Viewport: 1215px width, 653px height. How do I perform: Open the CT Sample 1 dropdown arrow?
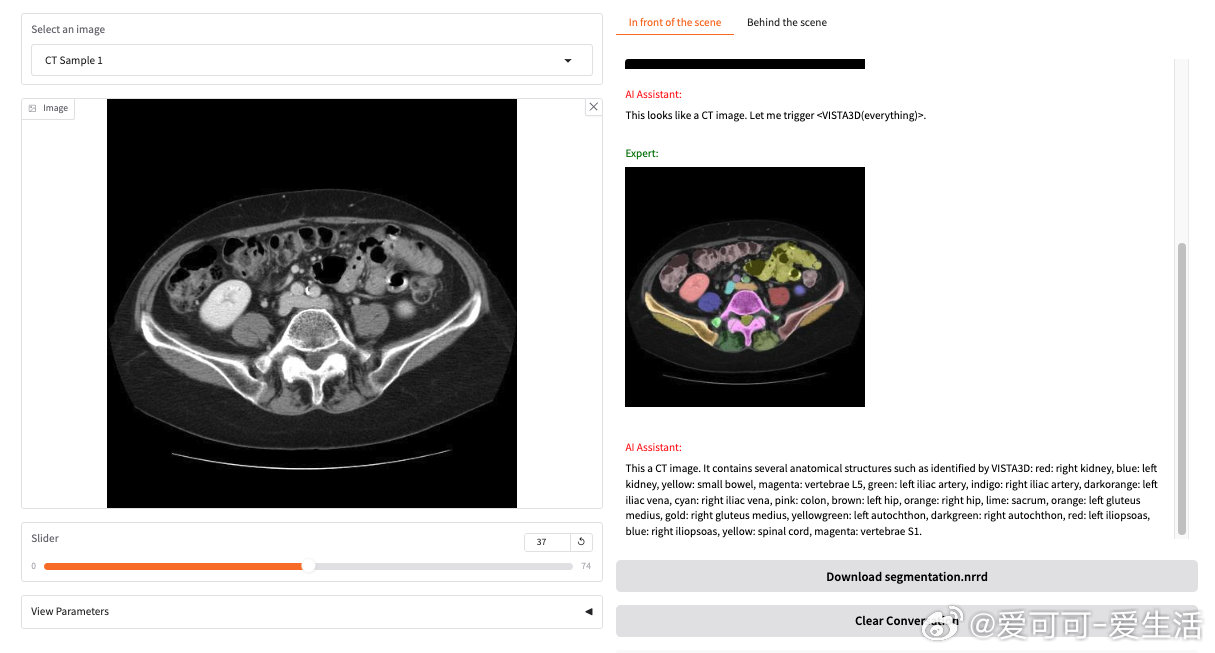pyautogui.click(x=568, y=61)
